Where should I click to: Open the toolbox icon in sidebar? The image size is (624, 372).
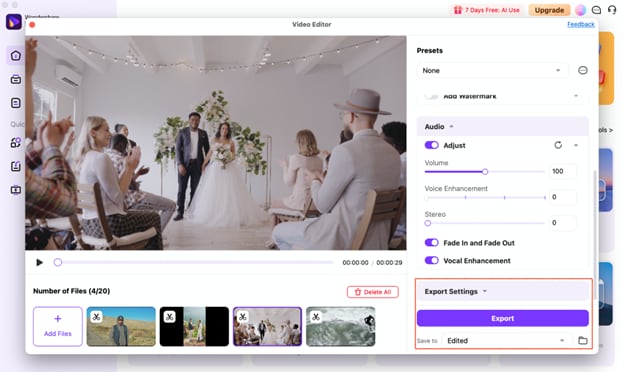[x=16, y=80]
